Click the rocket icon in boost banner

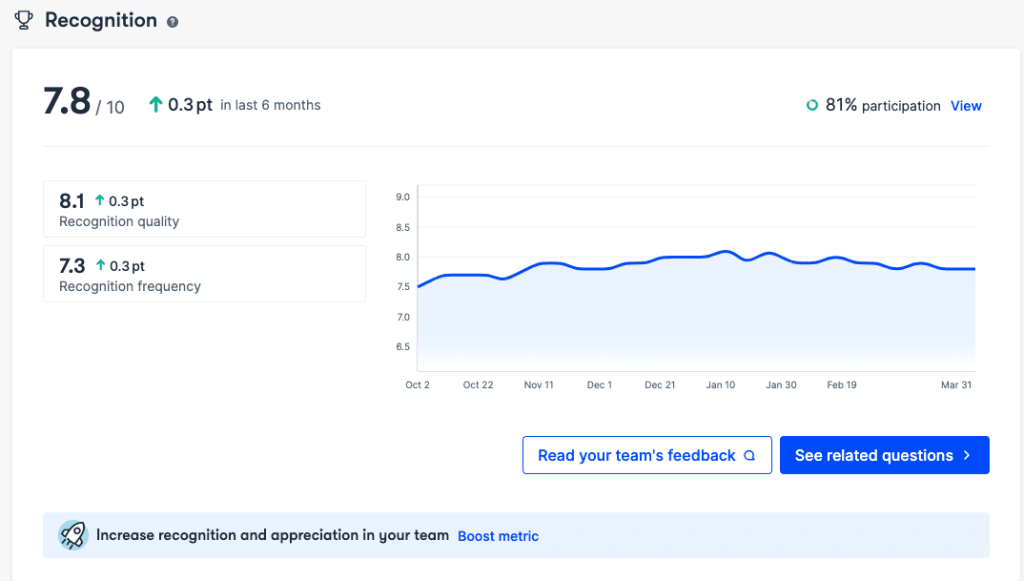pos(72,535)
